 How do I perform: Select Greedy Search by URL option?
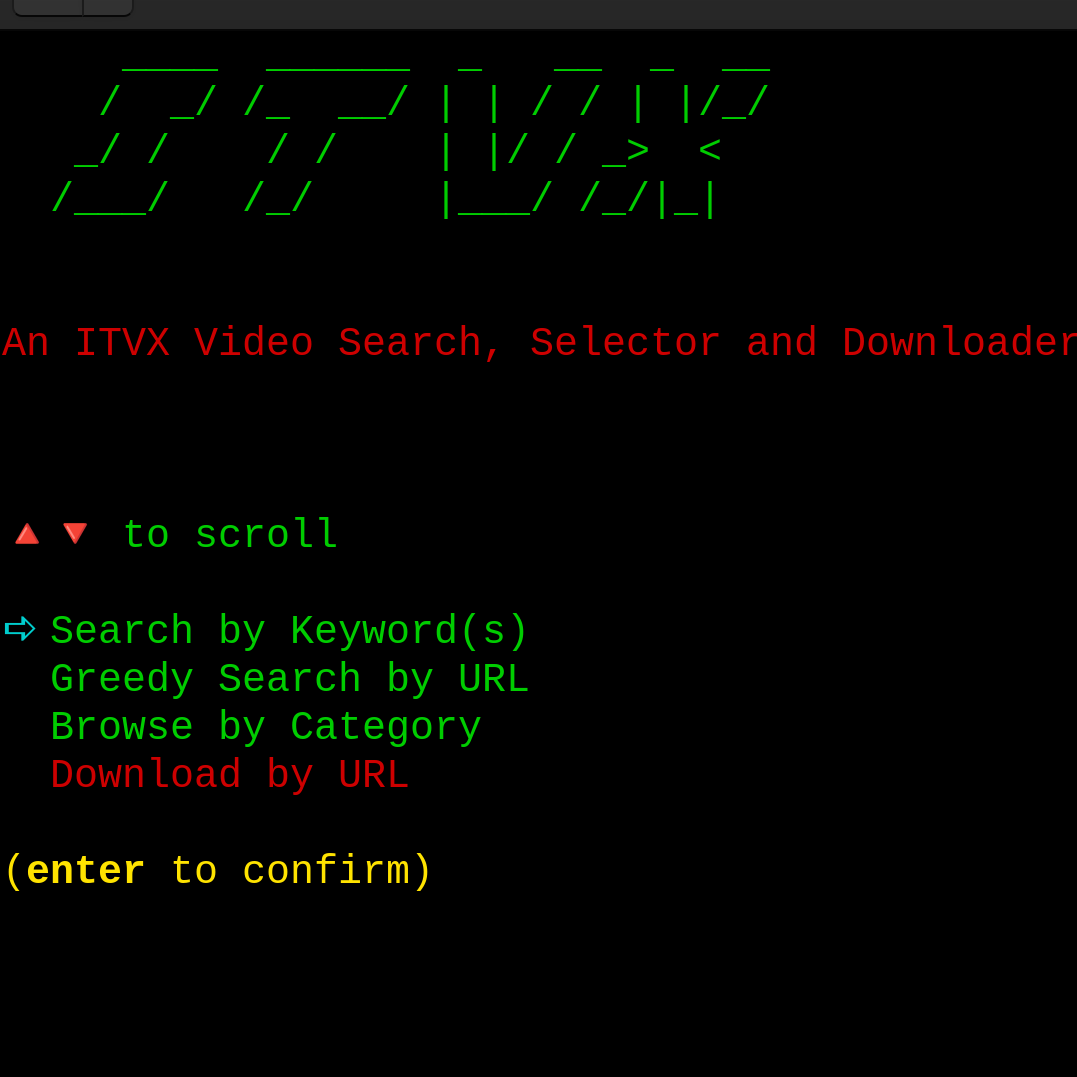[x=289, y=679]
